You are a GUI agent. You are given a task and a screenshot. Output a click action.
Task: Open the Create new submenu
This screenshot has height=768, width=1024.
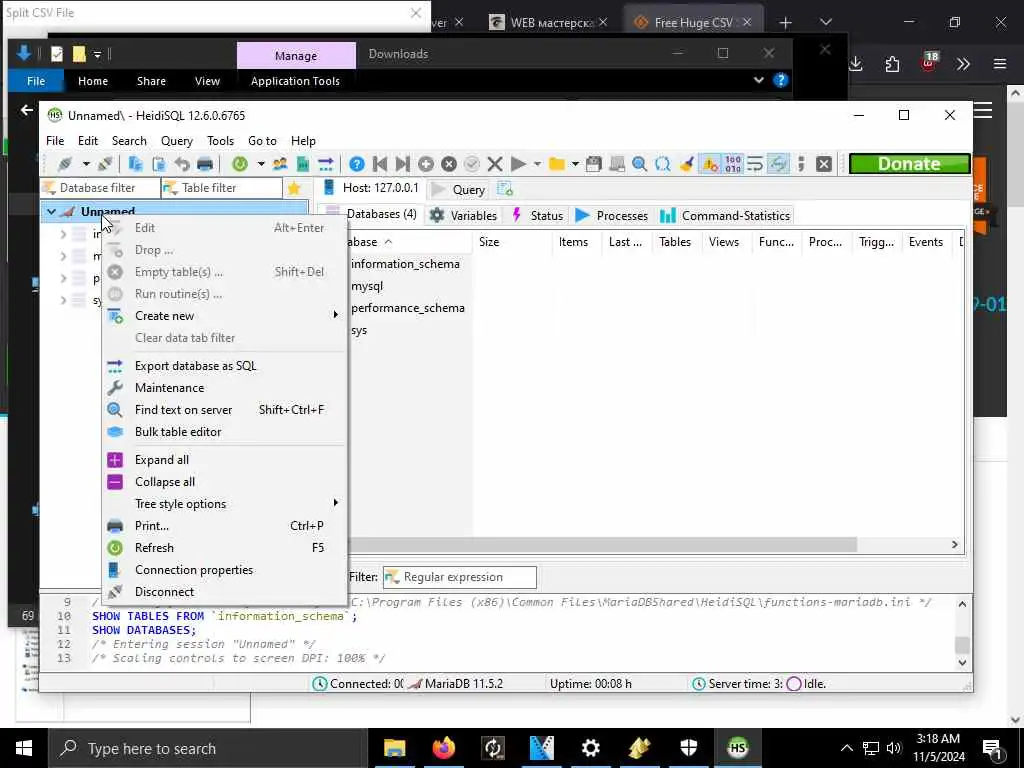click(x=226, y=316)
